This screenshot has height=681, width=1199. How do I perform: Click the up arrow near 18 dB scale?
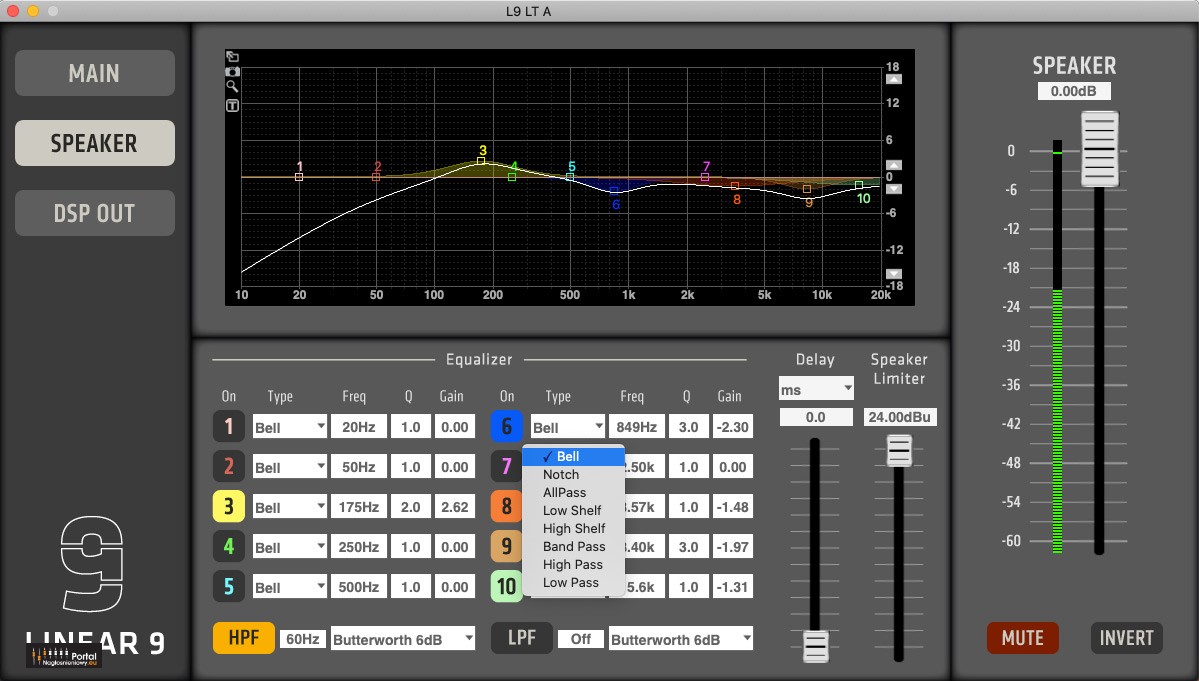pyautogui.click(x=893, y=79)
